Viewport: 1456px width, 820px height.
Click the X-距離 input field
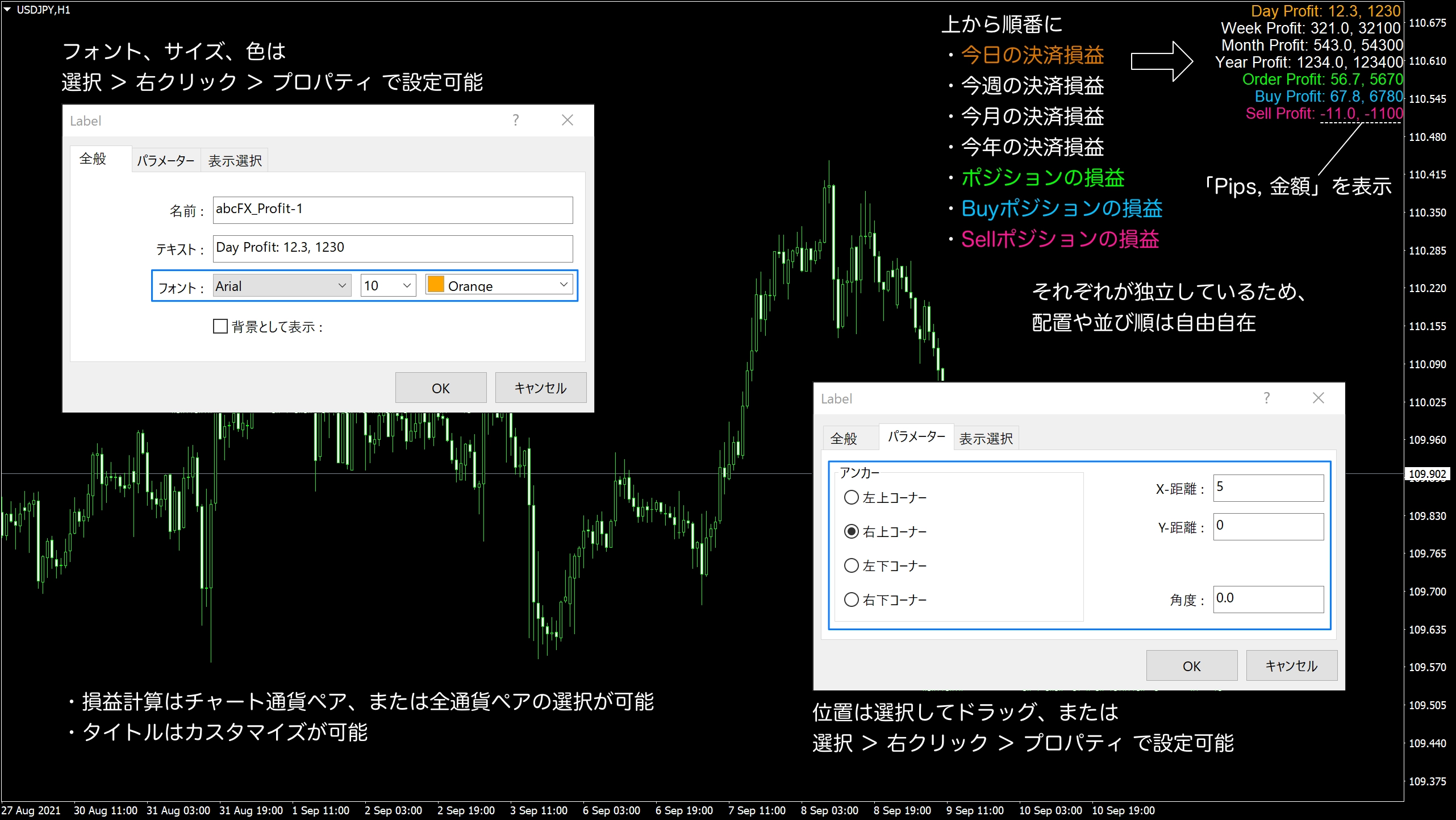(x=1268, y=488)
